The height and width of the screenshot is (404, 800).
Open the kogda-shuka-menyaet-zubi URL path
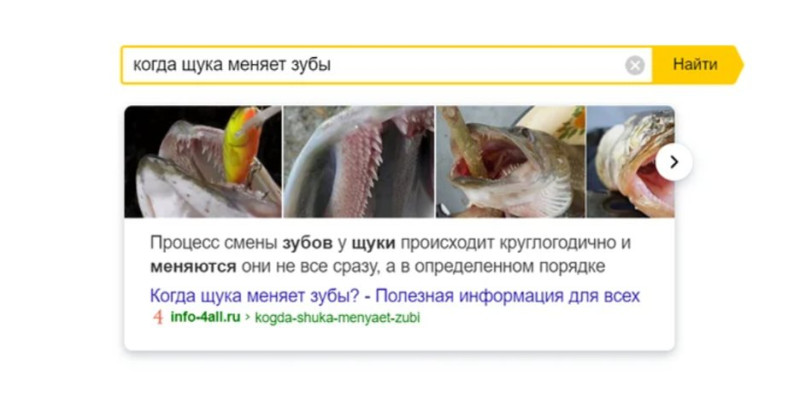pos(337,317)
